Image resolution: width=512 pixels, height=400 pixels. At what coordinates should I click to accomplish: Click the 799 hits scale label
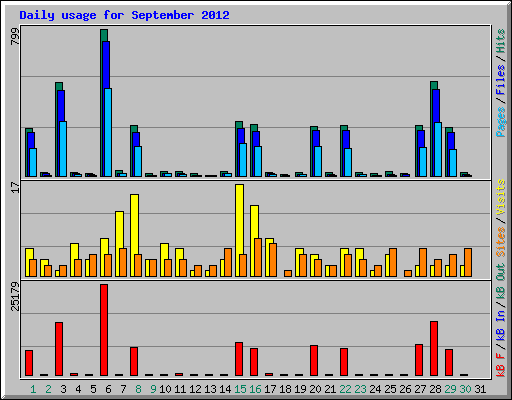(15, 36)
